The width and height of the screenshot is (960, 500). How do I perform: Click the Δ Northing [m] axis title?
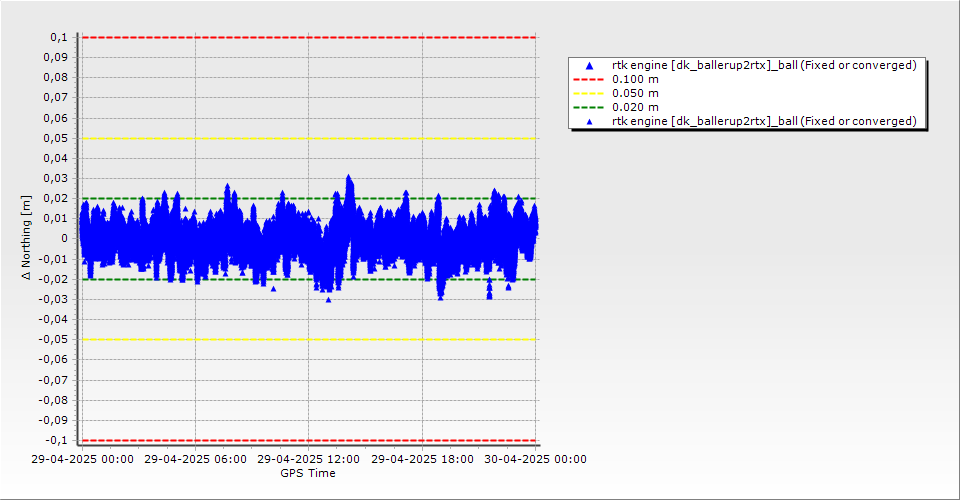27,238
